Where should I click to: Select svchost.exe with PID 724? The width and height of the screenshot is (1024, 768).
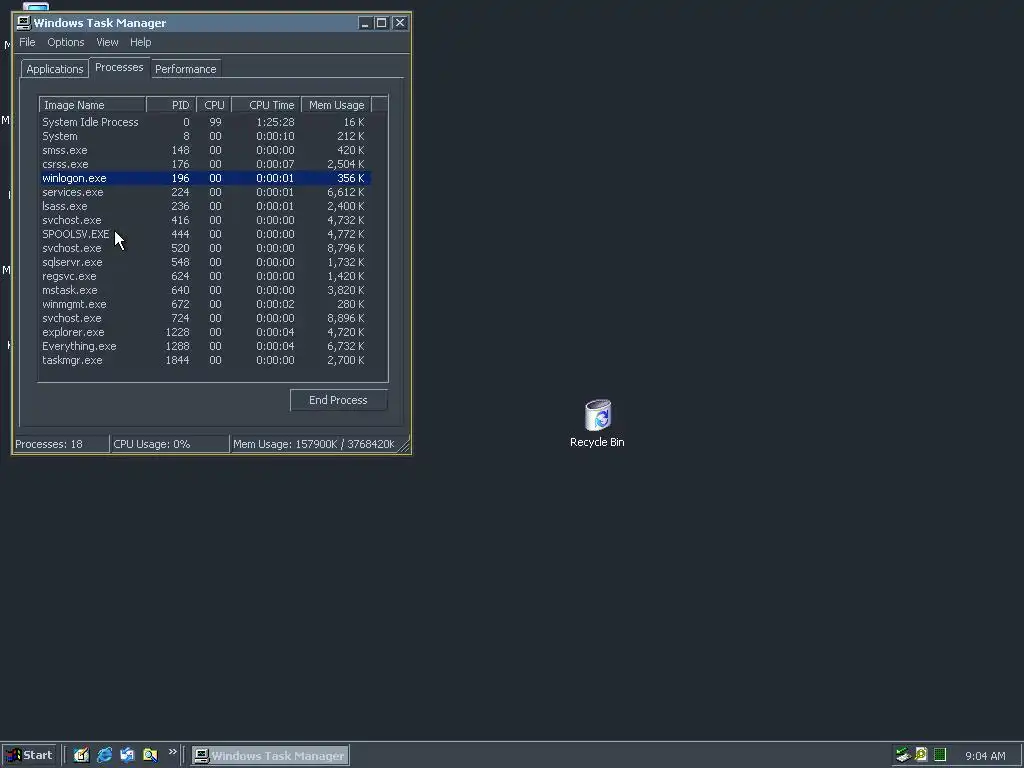coord(205,319)
